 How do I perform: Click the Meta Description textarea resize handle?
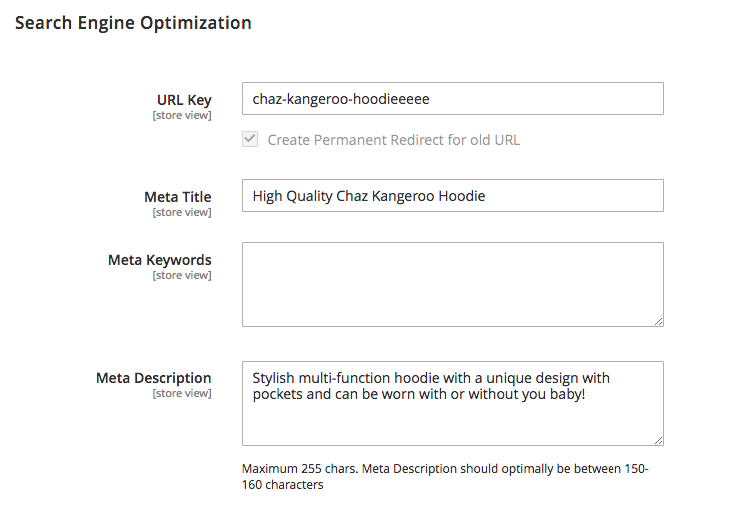coord(658,440)
